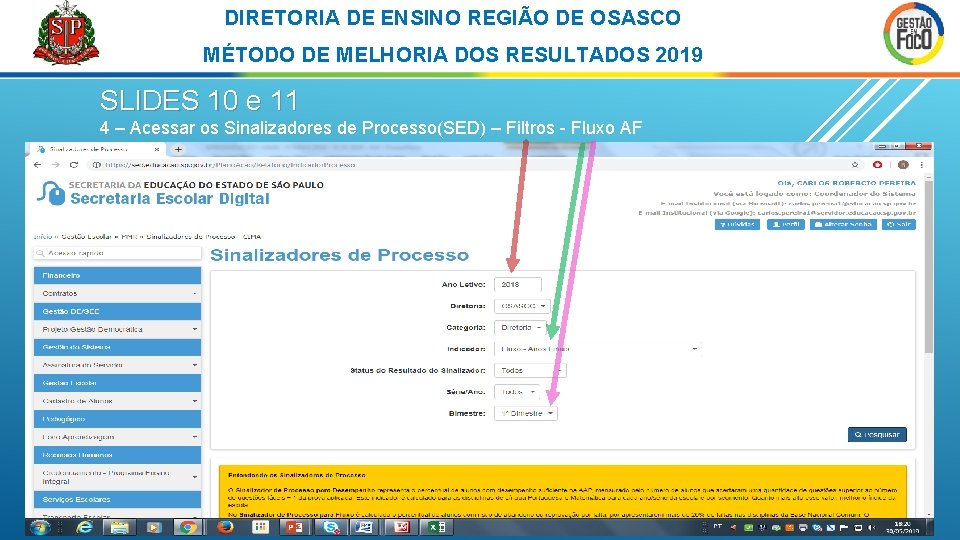
Task: Open File Explorer from the taskbar
Action: (x=119, y=527)
